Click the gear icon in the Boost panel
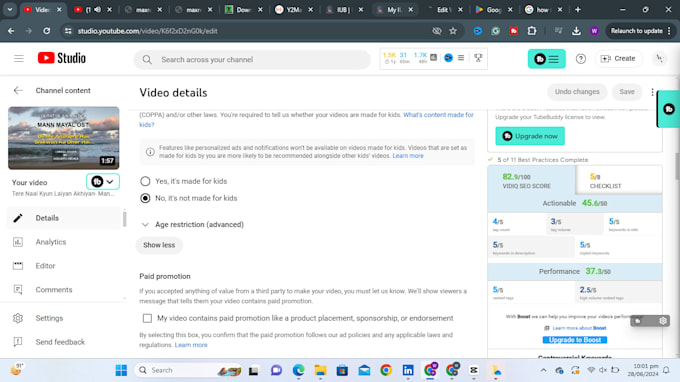The width and height of the screenshot is (680, 382). 663,321
